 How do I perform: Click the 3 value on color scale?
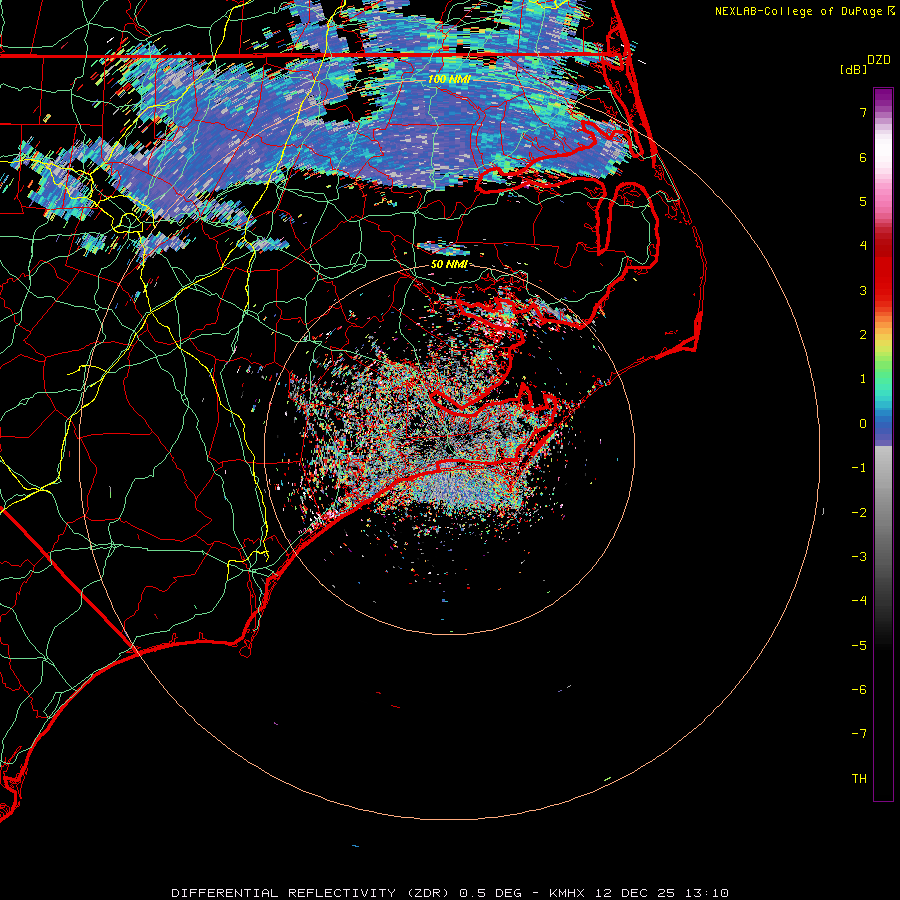click(863, 290)
